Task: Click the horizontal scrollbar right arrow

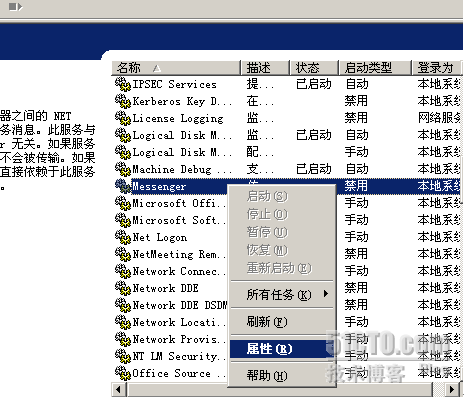Action: 452,389
